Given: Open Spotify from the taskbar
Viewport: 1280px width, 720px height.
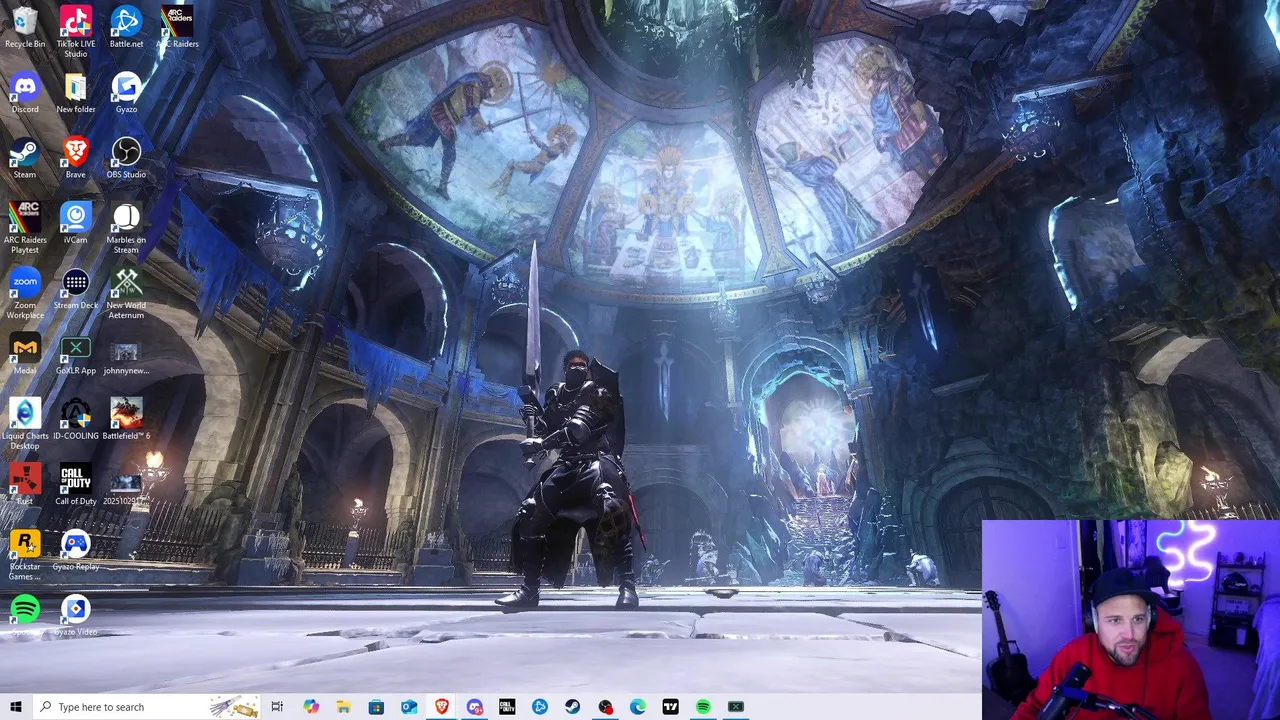Looking at the screenshot, I should pyautogui.click(x=703, y=707).
